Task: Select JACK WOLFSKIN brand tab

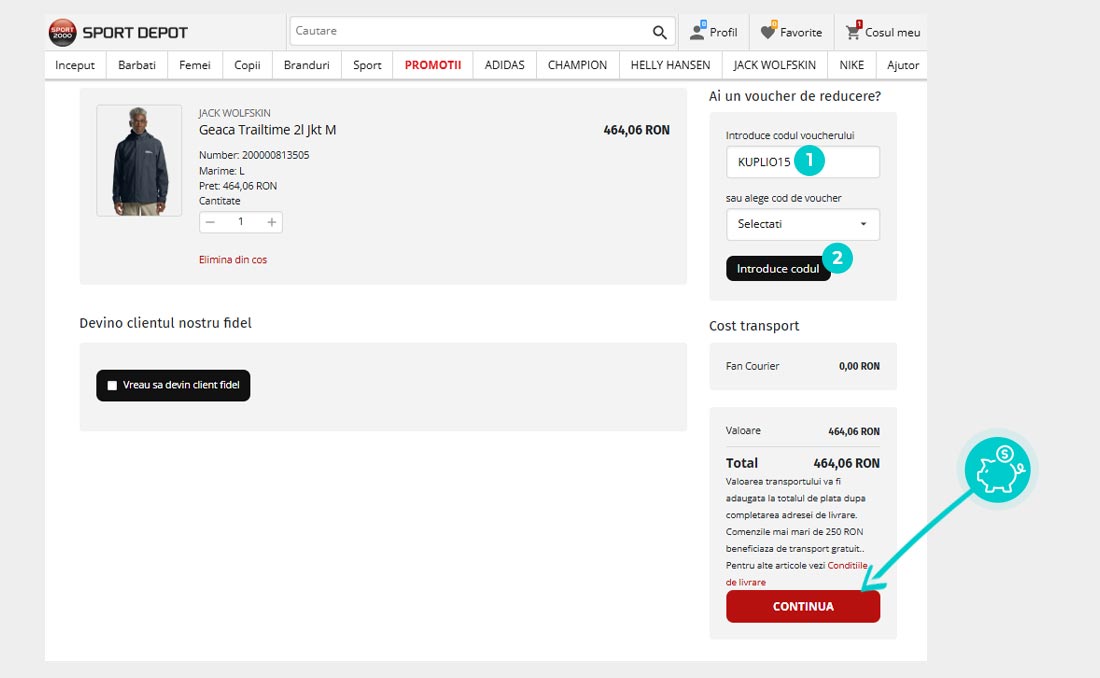Action: click(x=774, y=65)
